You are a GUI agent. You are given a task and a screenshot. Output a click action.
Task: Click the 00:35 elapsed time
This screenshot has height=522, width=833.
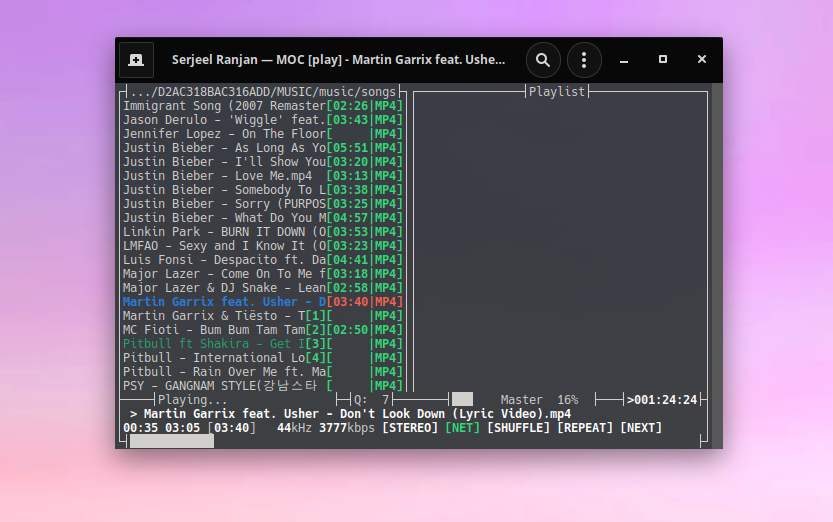click(x=140, y=428)
